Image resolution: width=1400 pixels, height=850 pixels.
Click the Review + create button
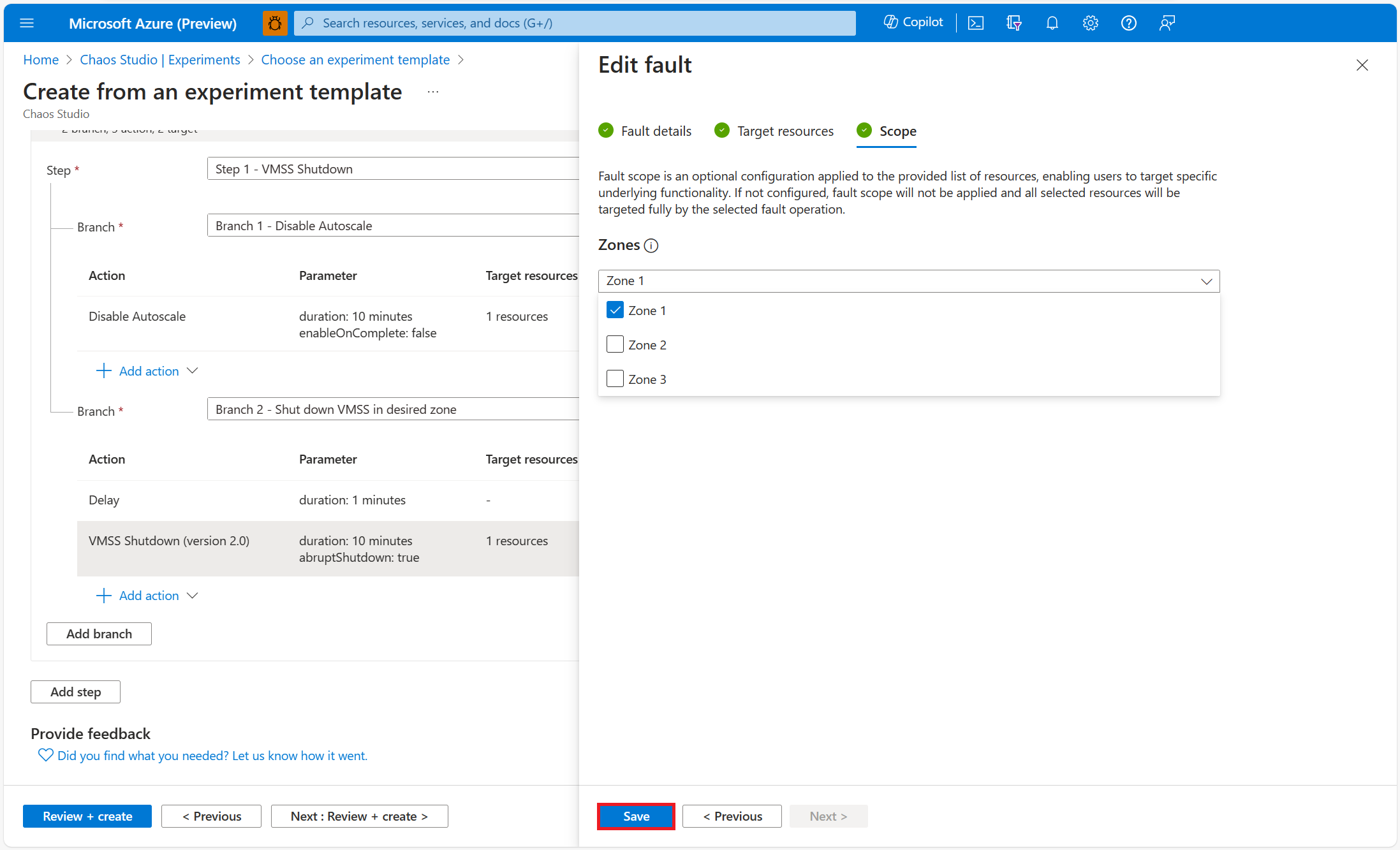pyautogui.click(x=87, y=816)
